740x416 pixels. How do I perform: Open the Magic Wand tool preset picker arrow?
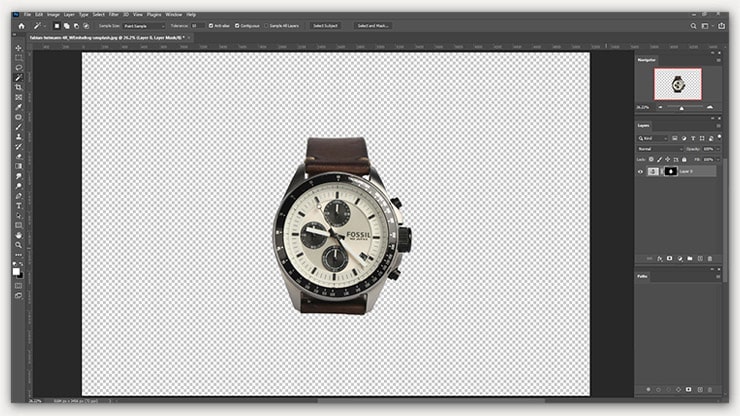(x=44, y=26)
